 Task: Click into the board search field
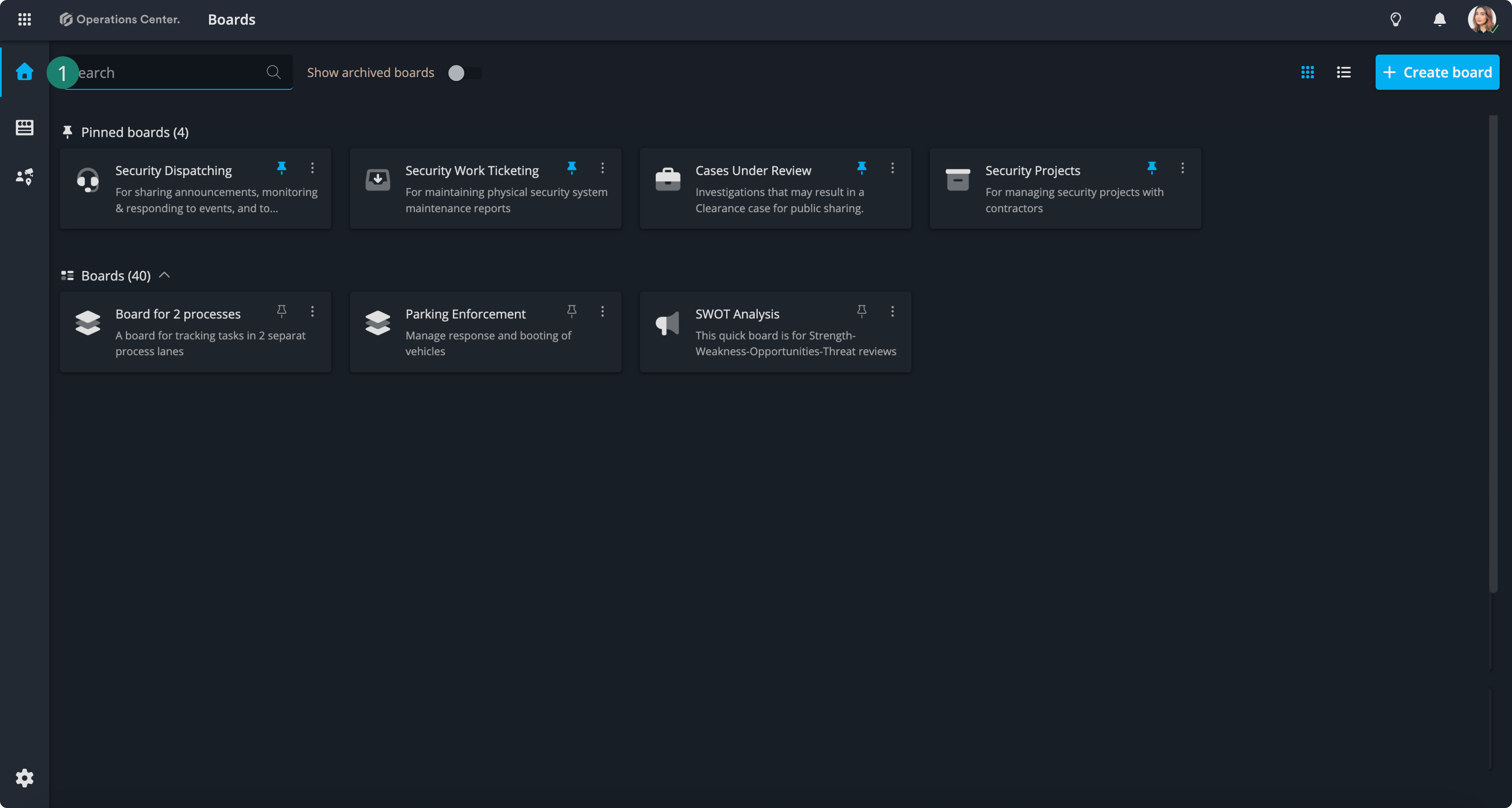(170, 73)
